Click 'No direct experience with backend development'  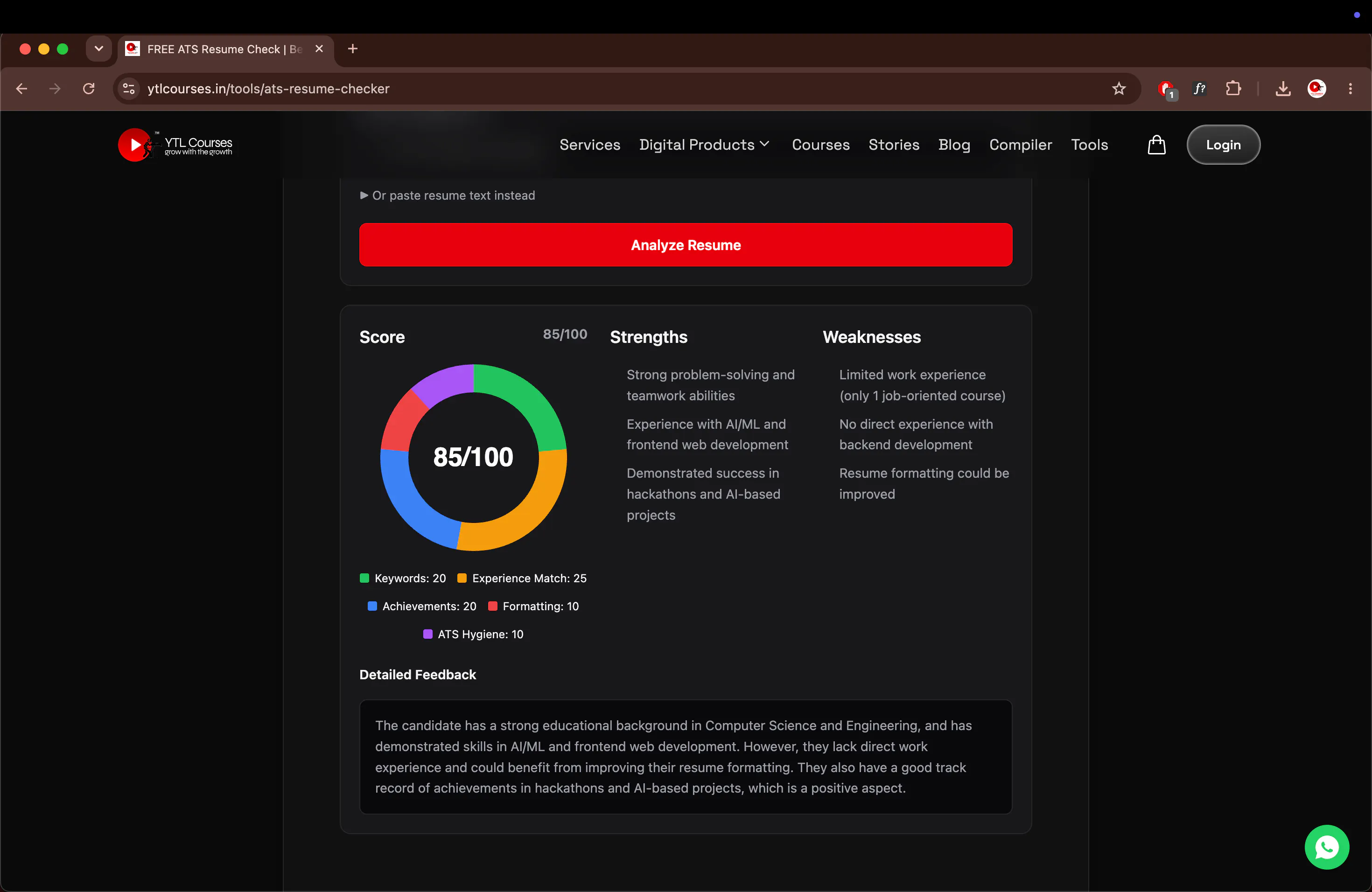916,434
